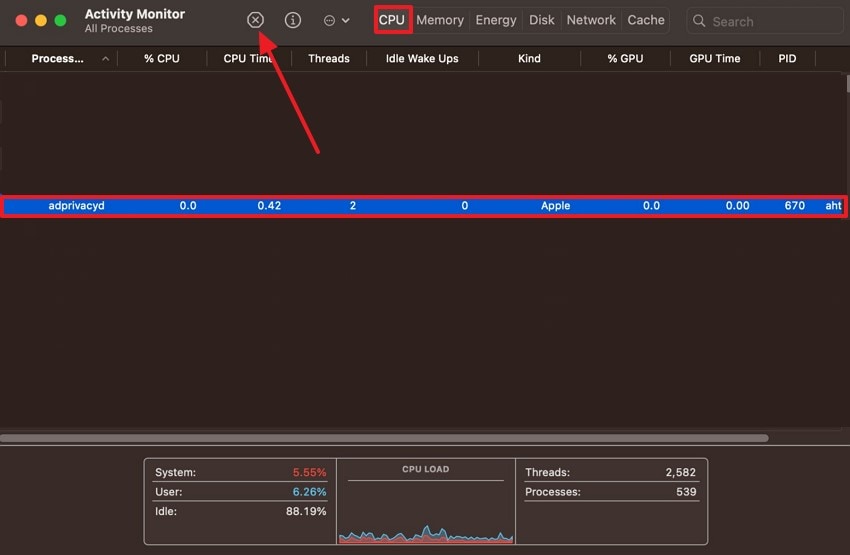
Task: Click the Threads 2,582 count
Action: [680, 472]
